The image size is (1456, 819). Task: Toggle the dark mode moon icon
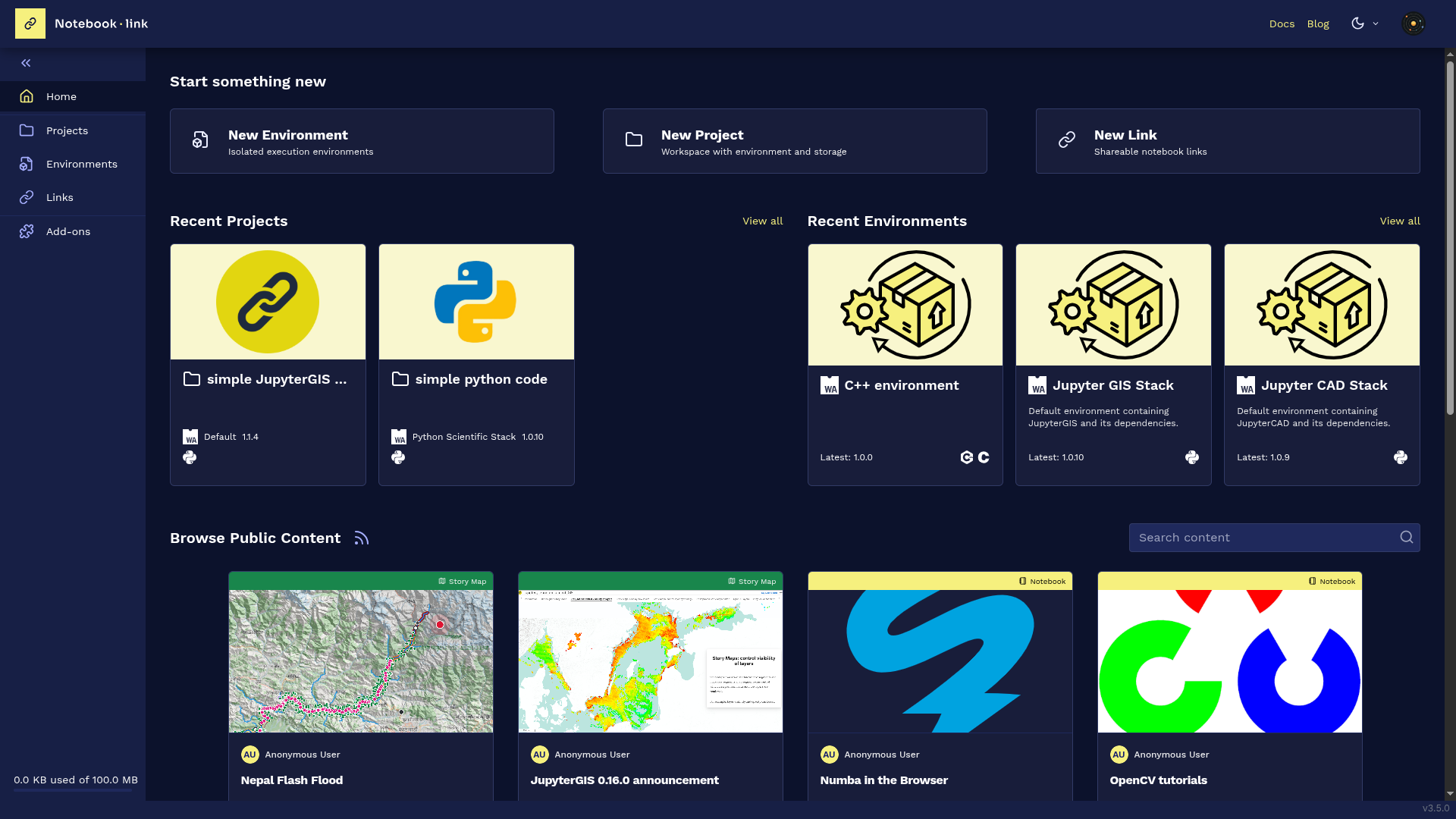coord(1357,24)
